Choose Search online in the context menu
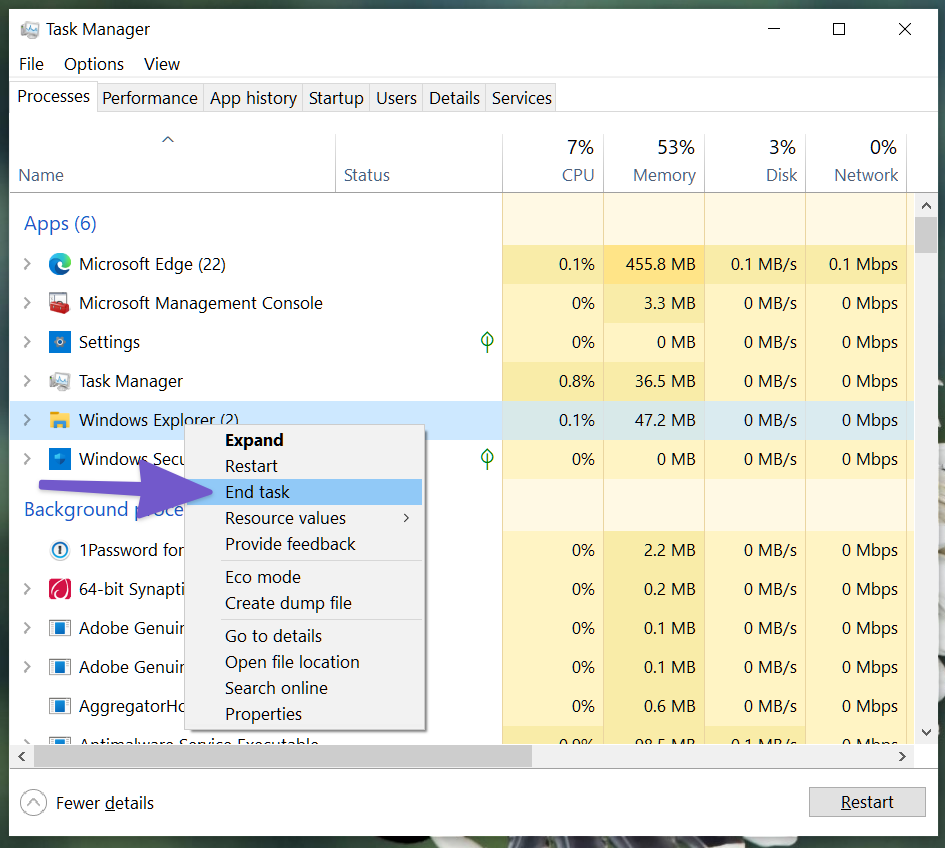Viewport: 945px width, 848px height. [304, 688]
